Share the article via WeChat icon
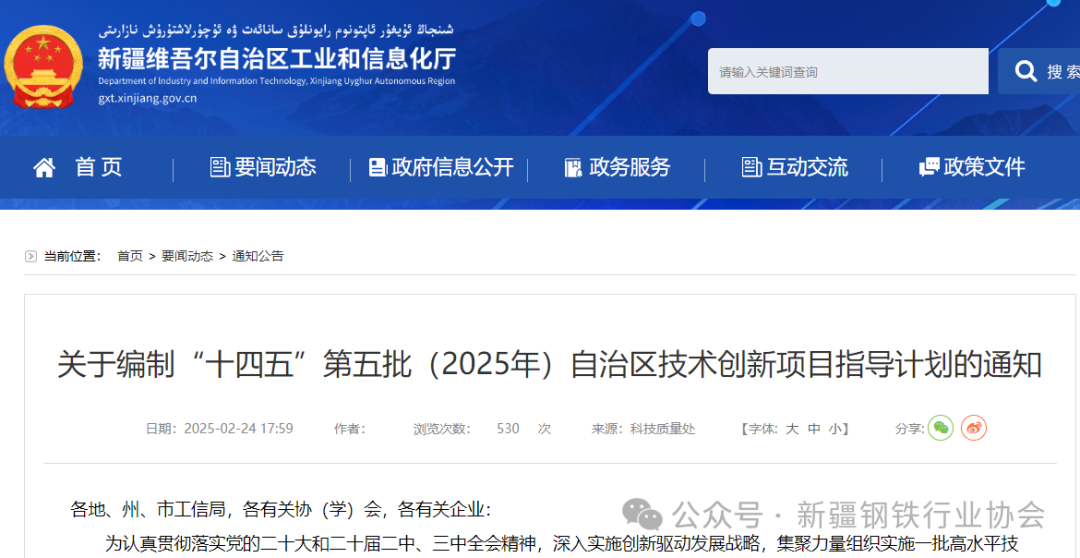 click(x=940, y=428)
